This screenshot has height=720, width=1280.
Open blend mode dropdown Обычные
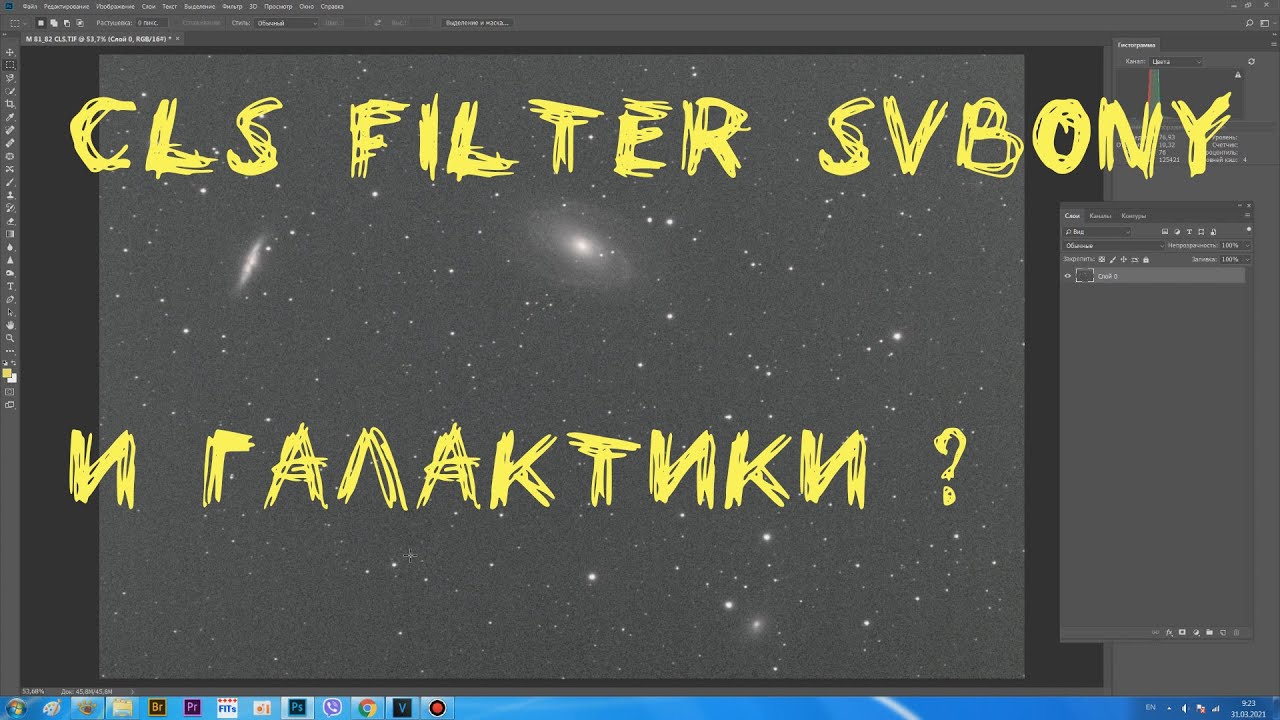click(x=1113, y=245)
